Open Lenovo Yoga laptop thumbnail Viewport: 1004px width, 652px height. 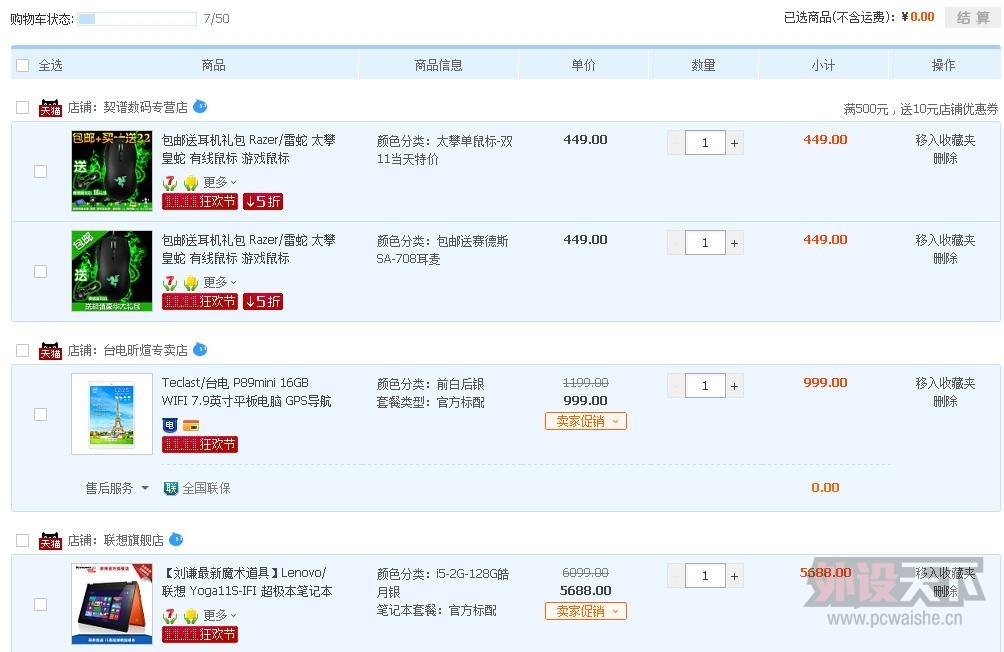point(112,604)
